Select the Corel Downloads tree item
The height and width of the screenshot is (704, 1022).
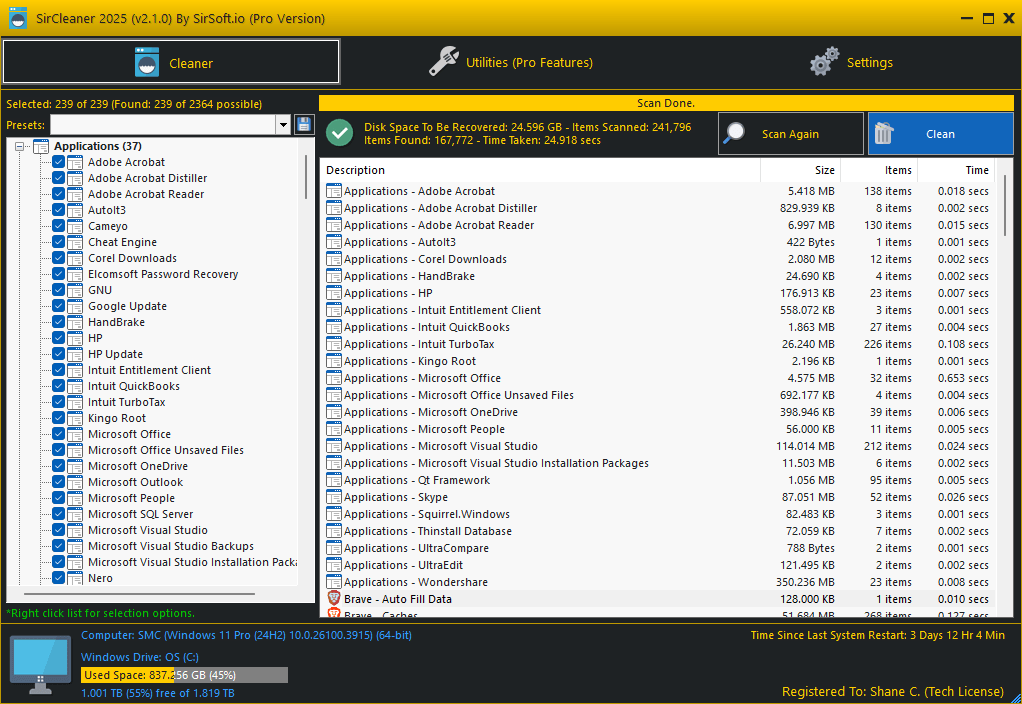pyautogui.click(x=132, y=258)
